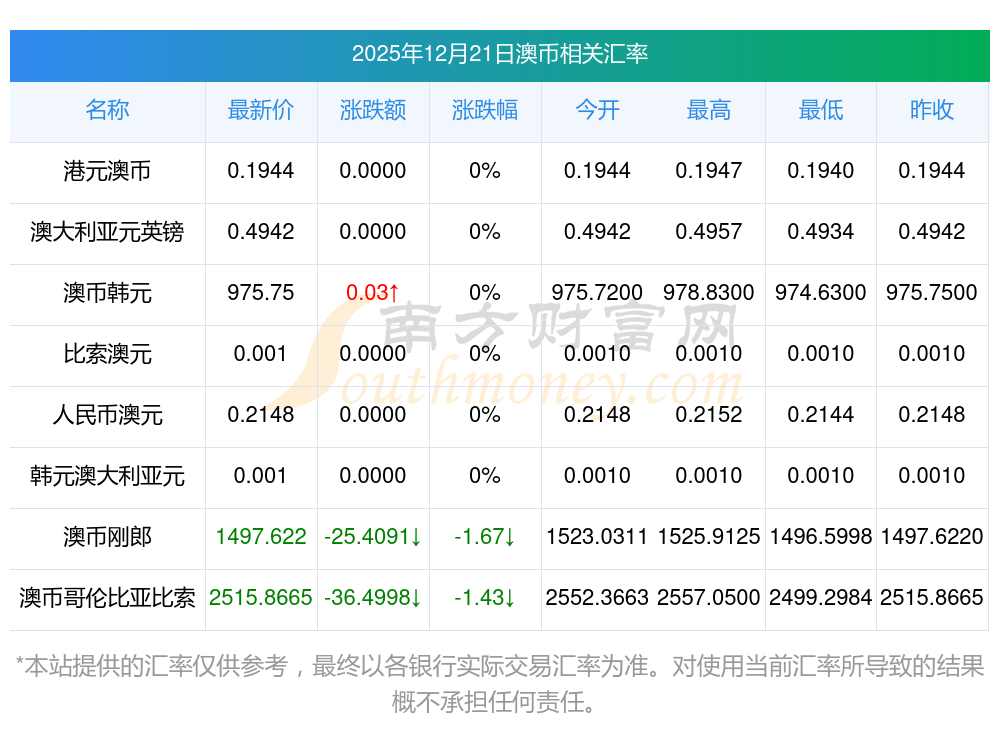Click the -1.43↓ percentage change cell
The image size is (1000, 733).
click(x=485, y=598)
